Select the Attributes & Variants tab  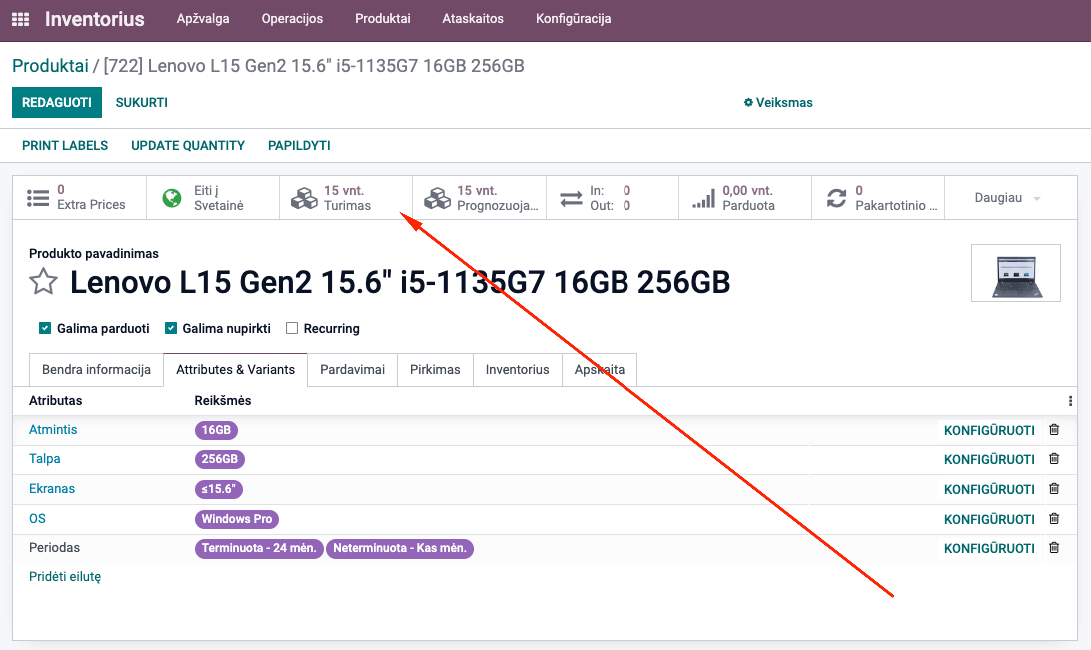click(235, 370)
